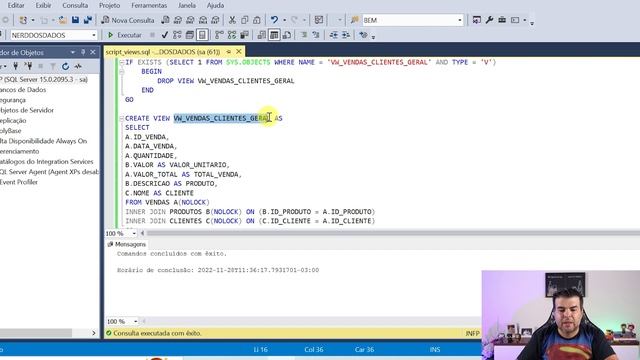Click the Object Explorer scroll right arrow
The image size is (640, 360).
pos(93,333)
